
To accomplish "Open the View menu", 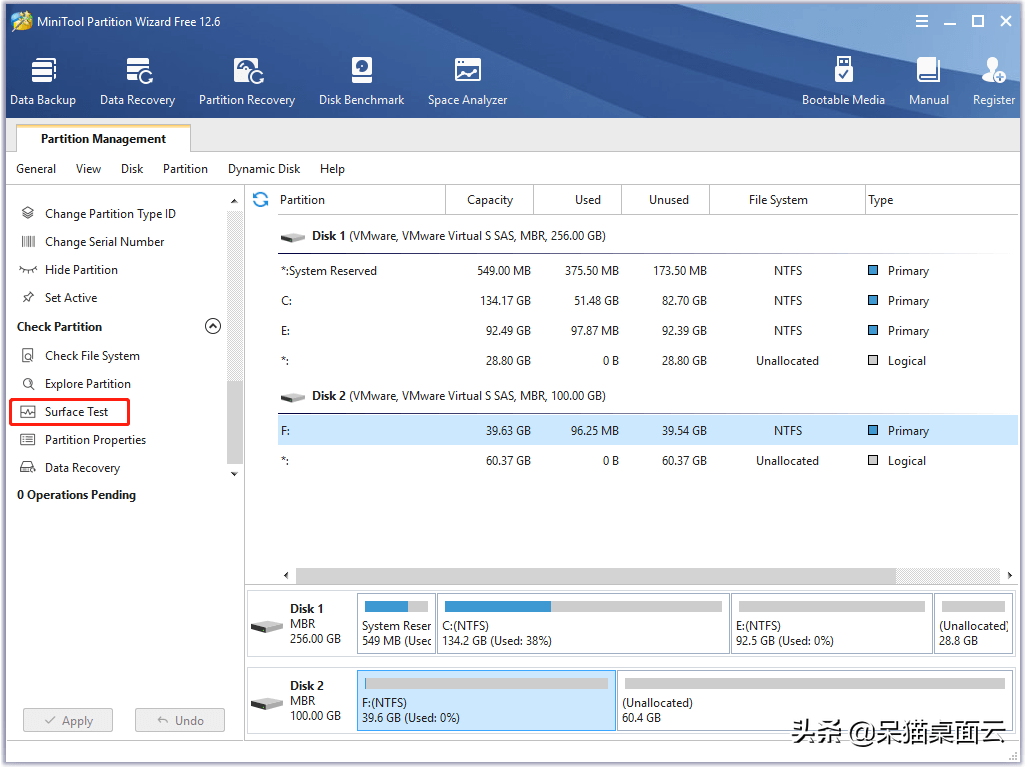I will click(x=89, y=169).
